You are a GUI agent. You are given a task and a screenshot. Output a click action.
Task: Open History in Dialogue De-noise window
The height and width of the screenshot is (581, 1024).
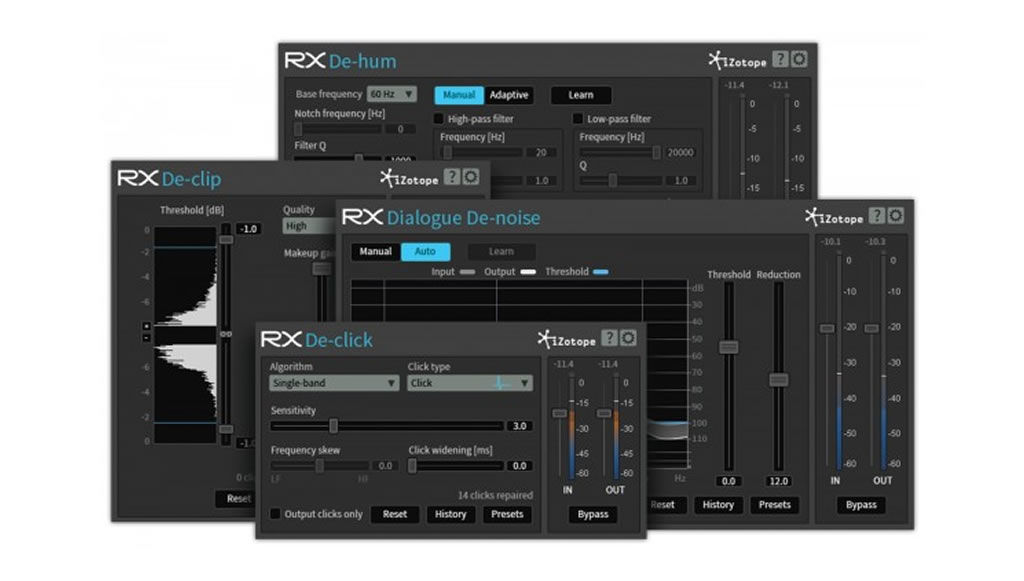coord(718,505)
